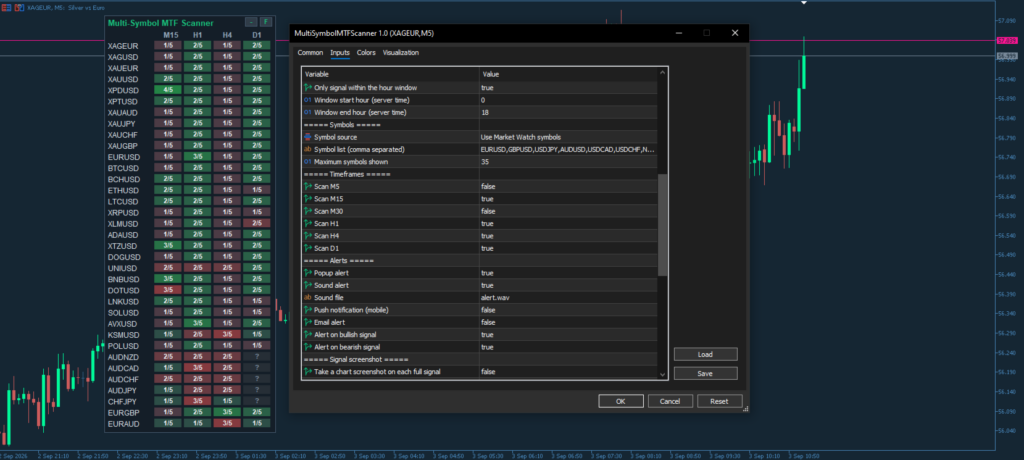This screenshot has width=1024, height=460.
Task: Save the input settings with Save button
Action: 705,373
